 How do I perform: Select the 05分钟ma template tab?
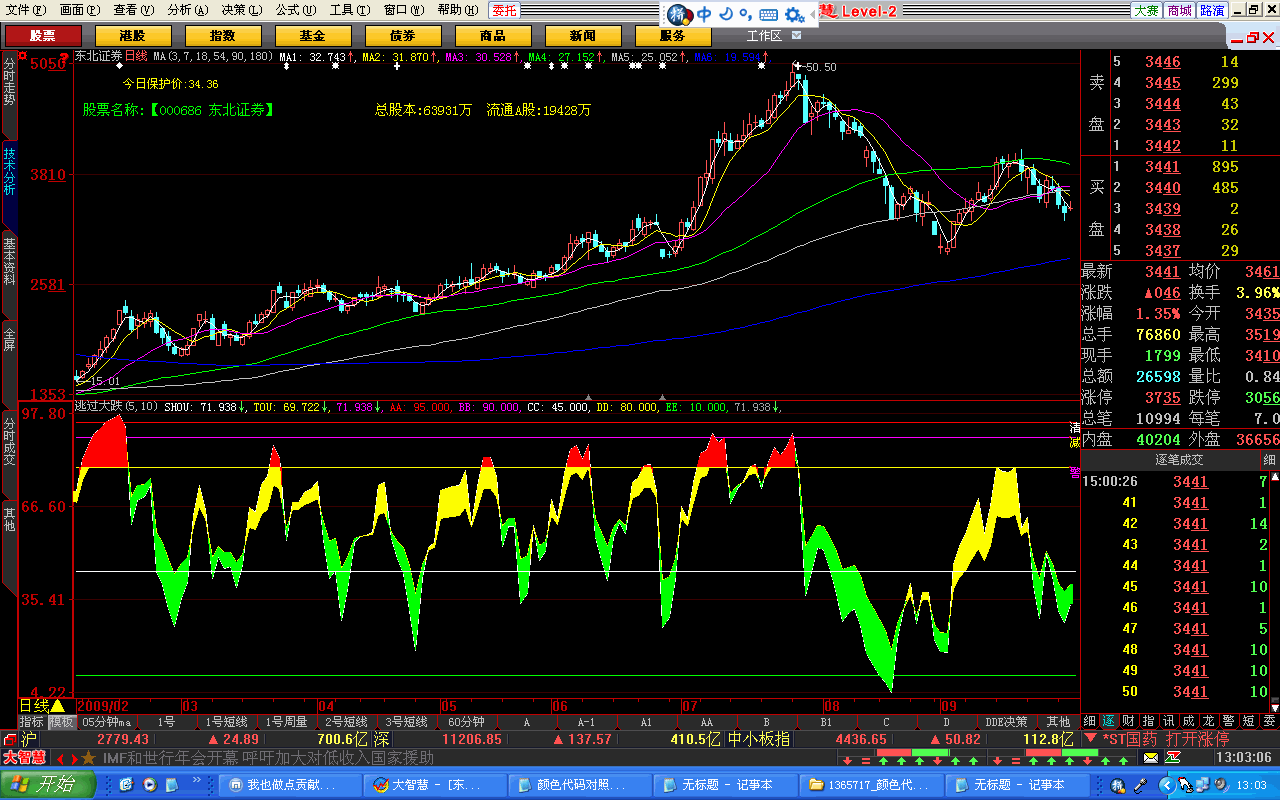(107, 722)
